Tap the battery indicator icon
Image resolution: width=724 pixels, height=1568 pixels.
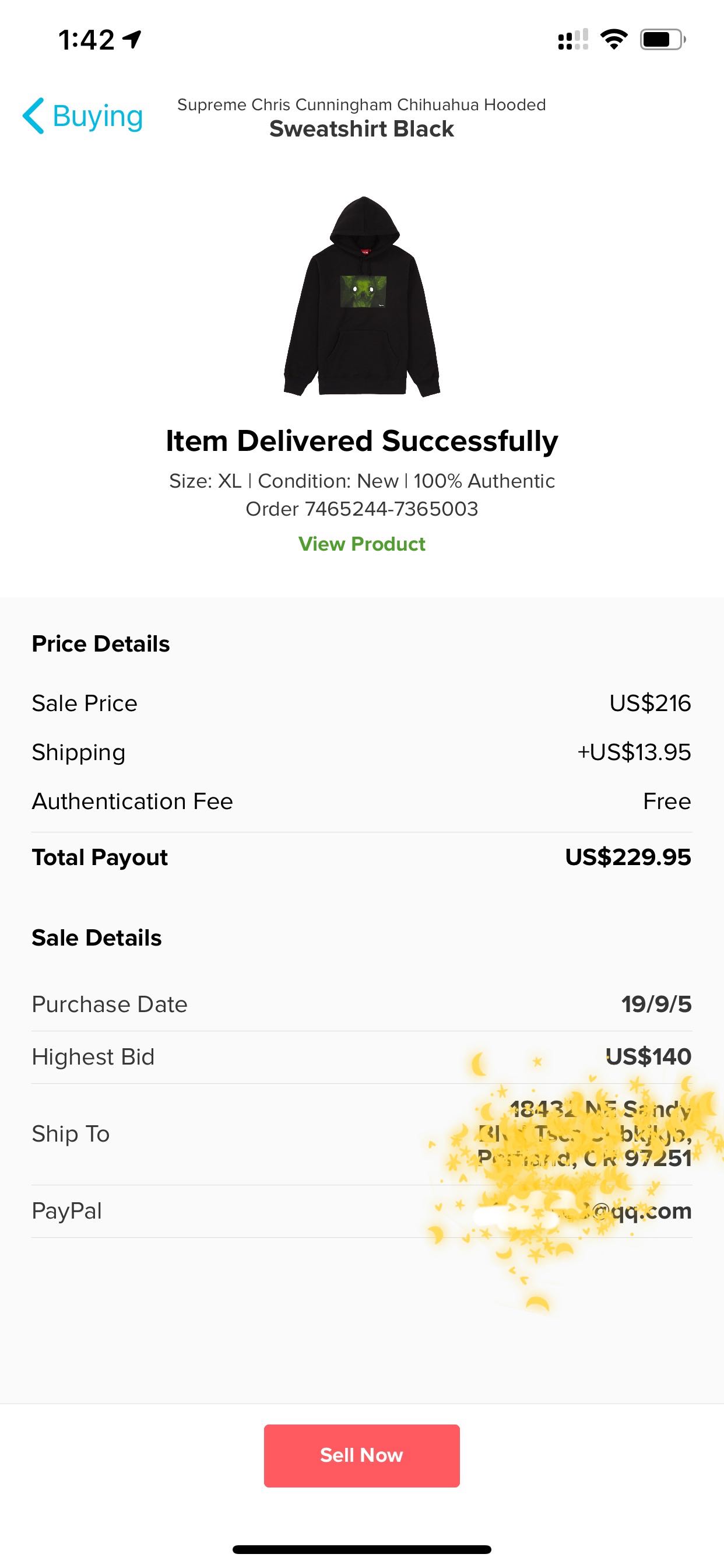coord(663,40)
